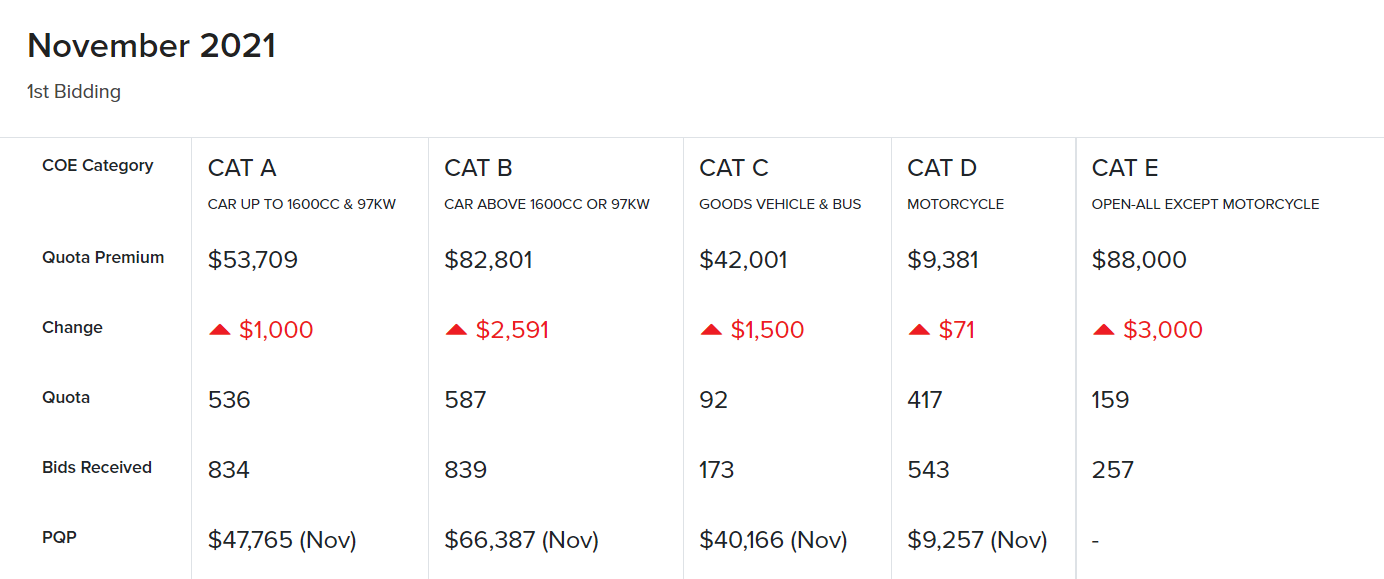1384x579 pixels.
Task: Select the CAT E column header
Action: tap(1125, 168)
